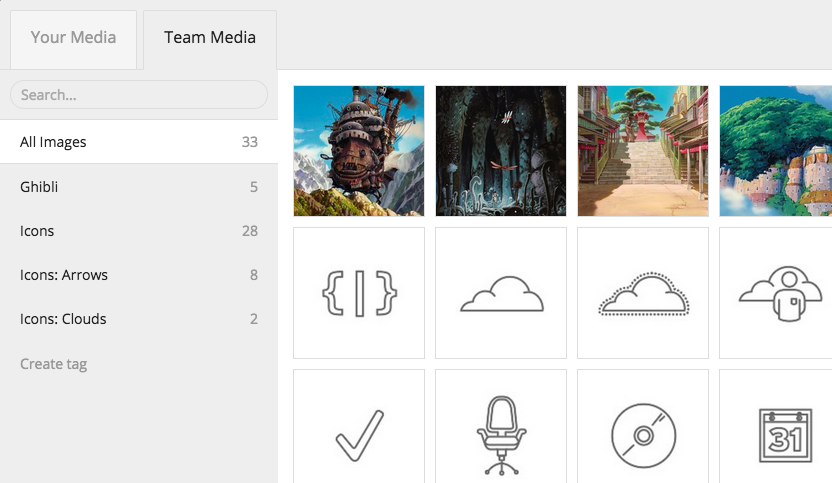Show All Images in the tag list
The image size is (832, 483).
coord(138,142)
